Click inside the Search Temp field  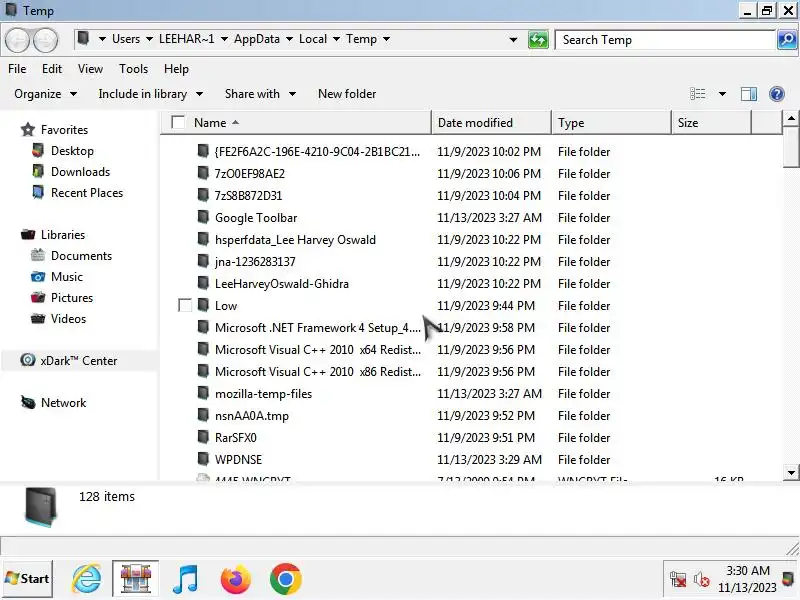coord(665,40)
